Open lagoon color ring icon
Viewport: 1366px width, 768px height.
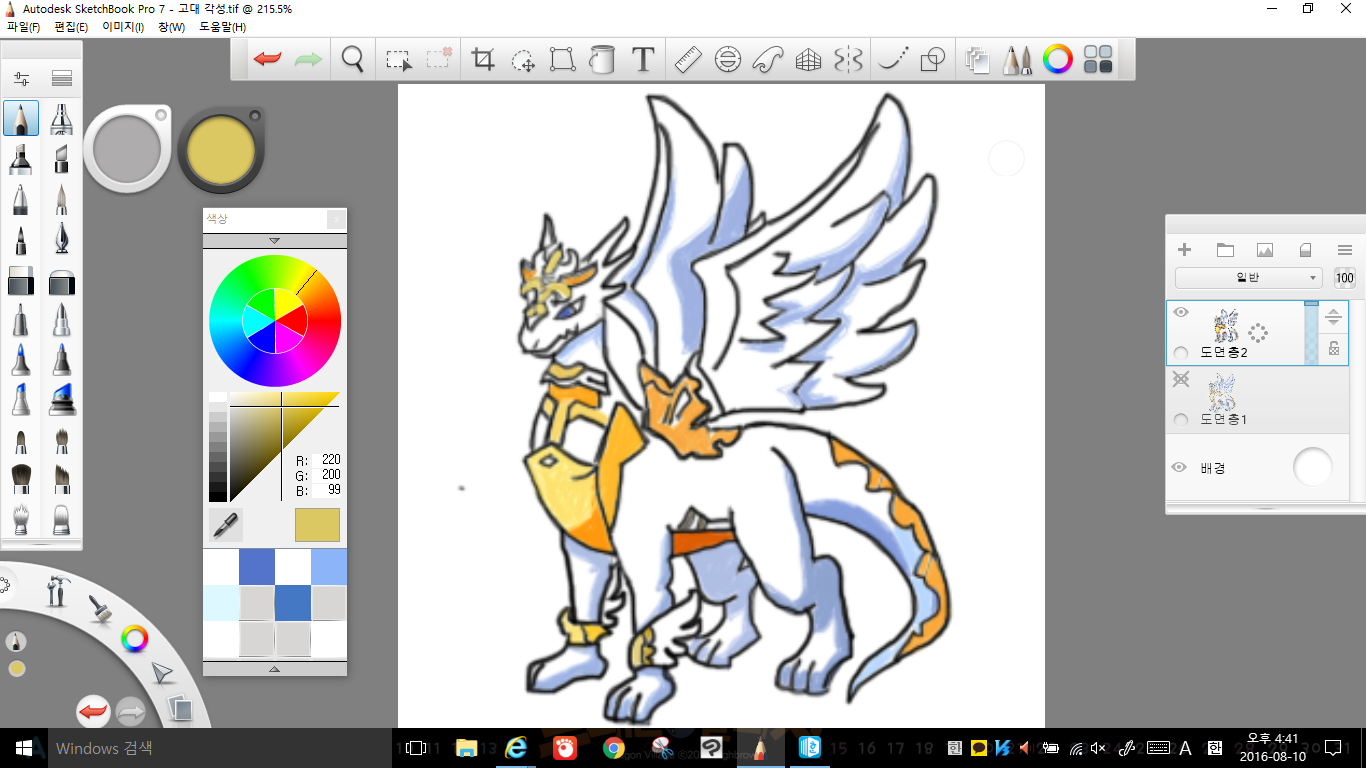pos(135,638)
